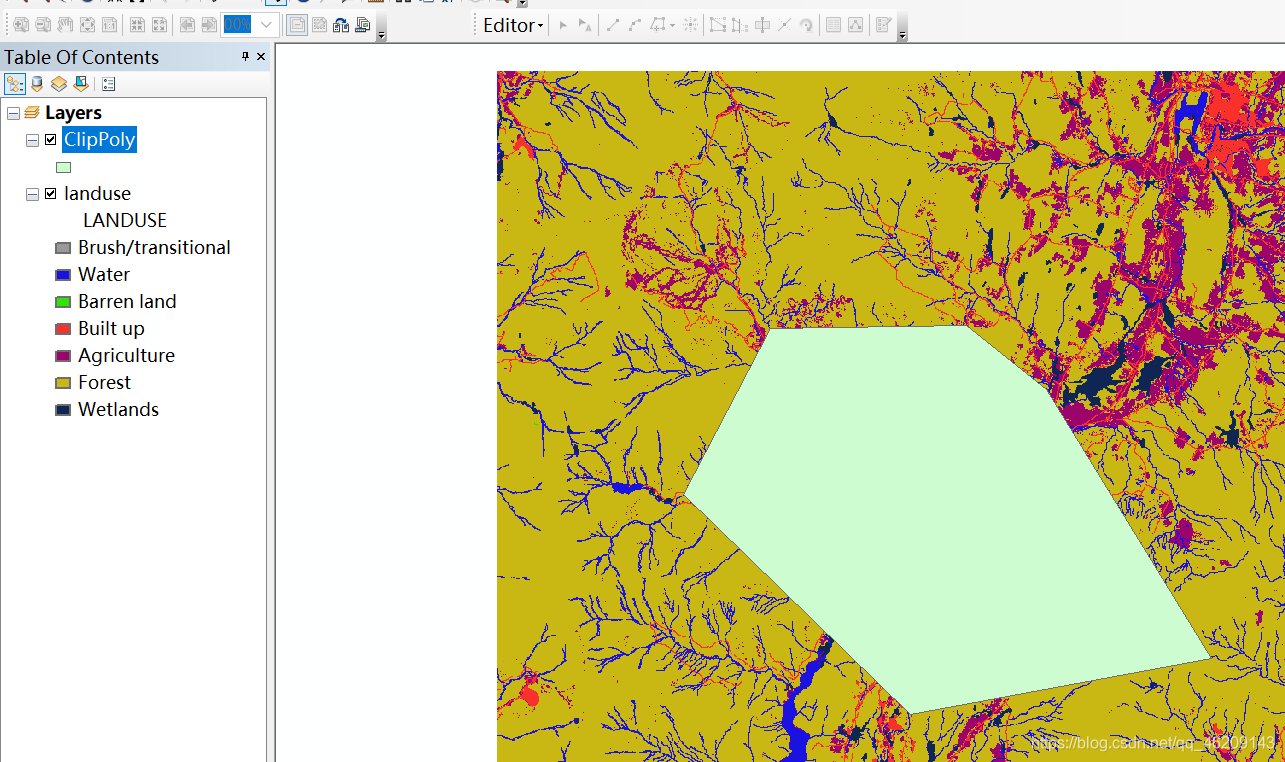
Task: Select the End Point Arc Segment tool
Action: tap(635, 25)
